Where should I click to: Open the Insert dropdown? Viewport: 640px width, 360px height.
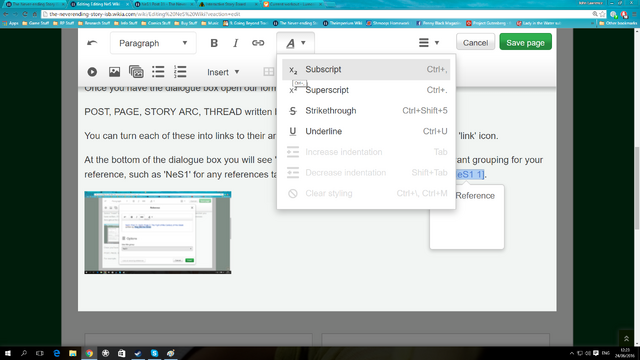(223, 72)
